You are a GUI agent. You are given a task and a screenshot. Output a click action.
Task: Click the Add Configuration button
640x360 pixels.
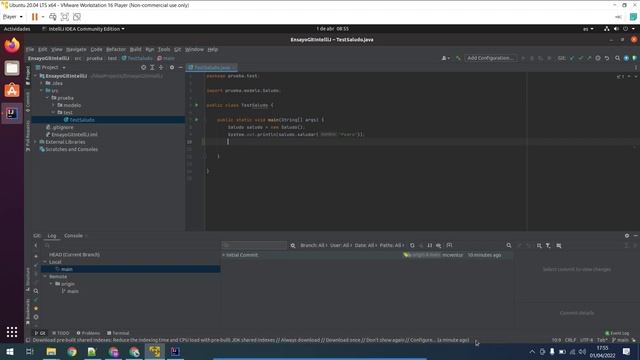[490, 58]
